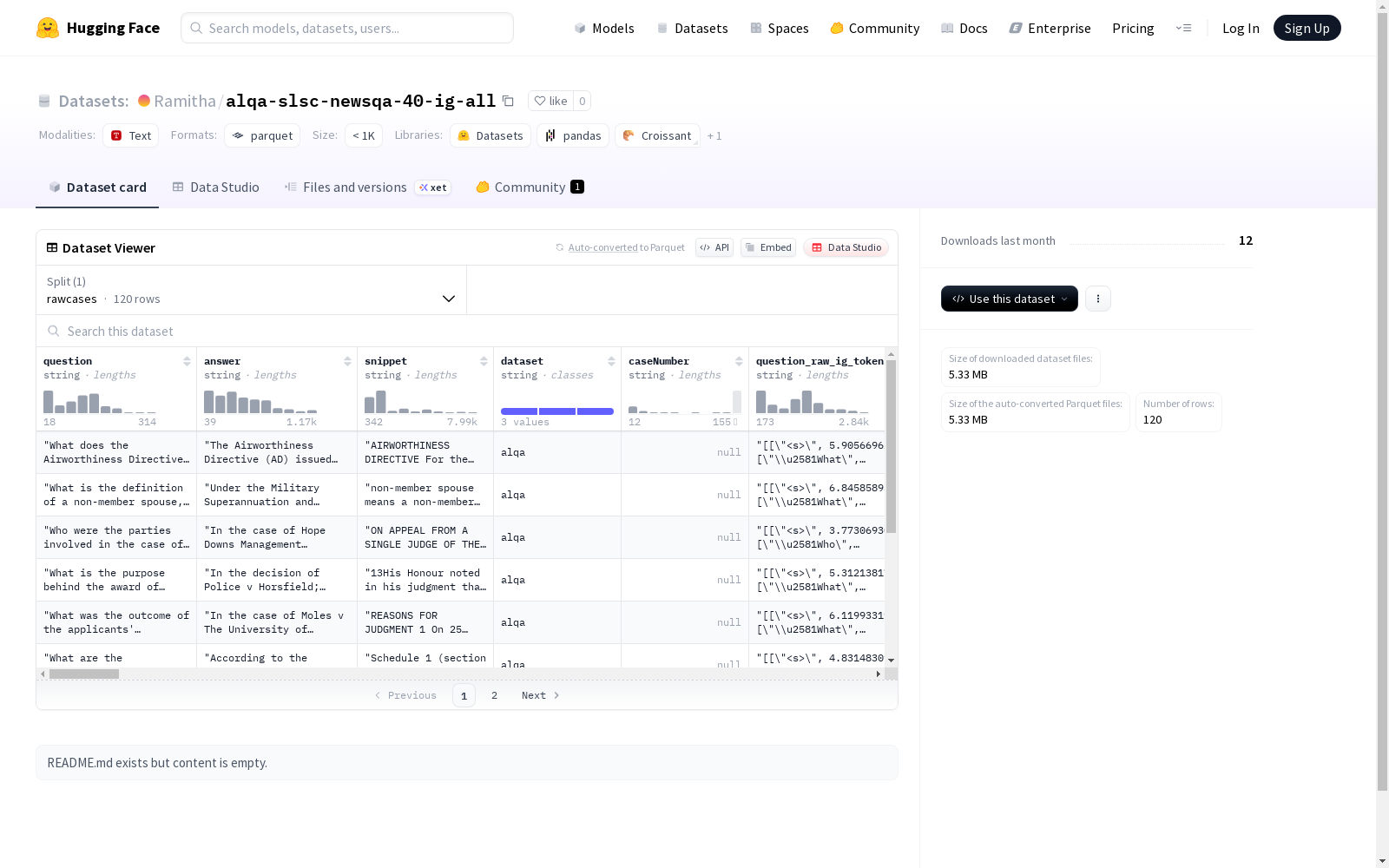Click the Sign Up button
This screenshot has height=868, width=1389.
coord(1307,28)
